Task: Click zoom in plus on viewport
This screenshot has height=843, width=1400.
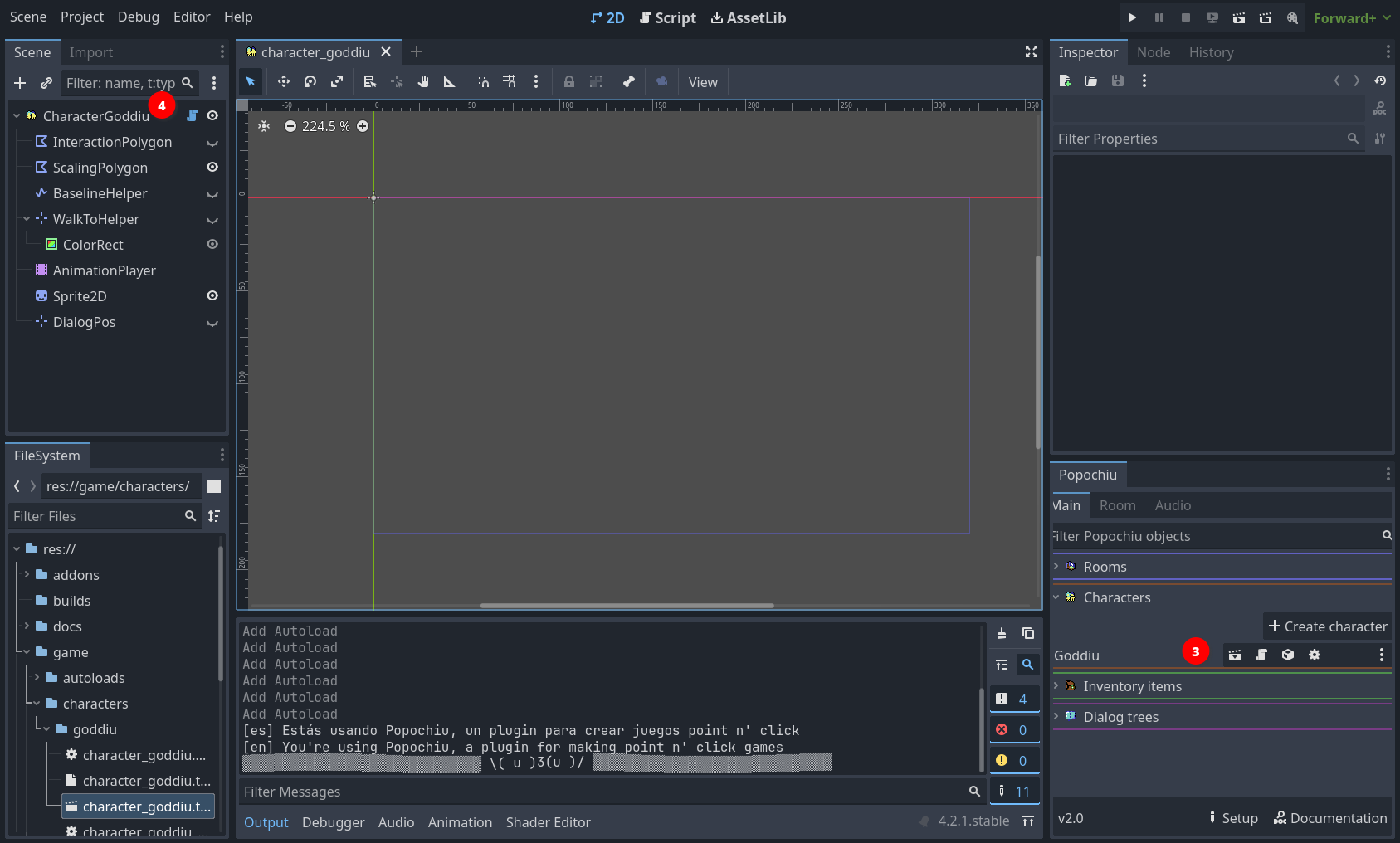Action: [x=363, y=126]
